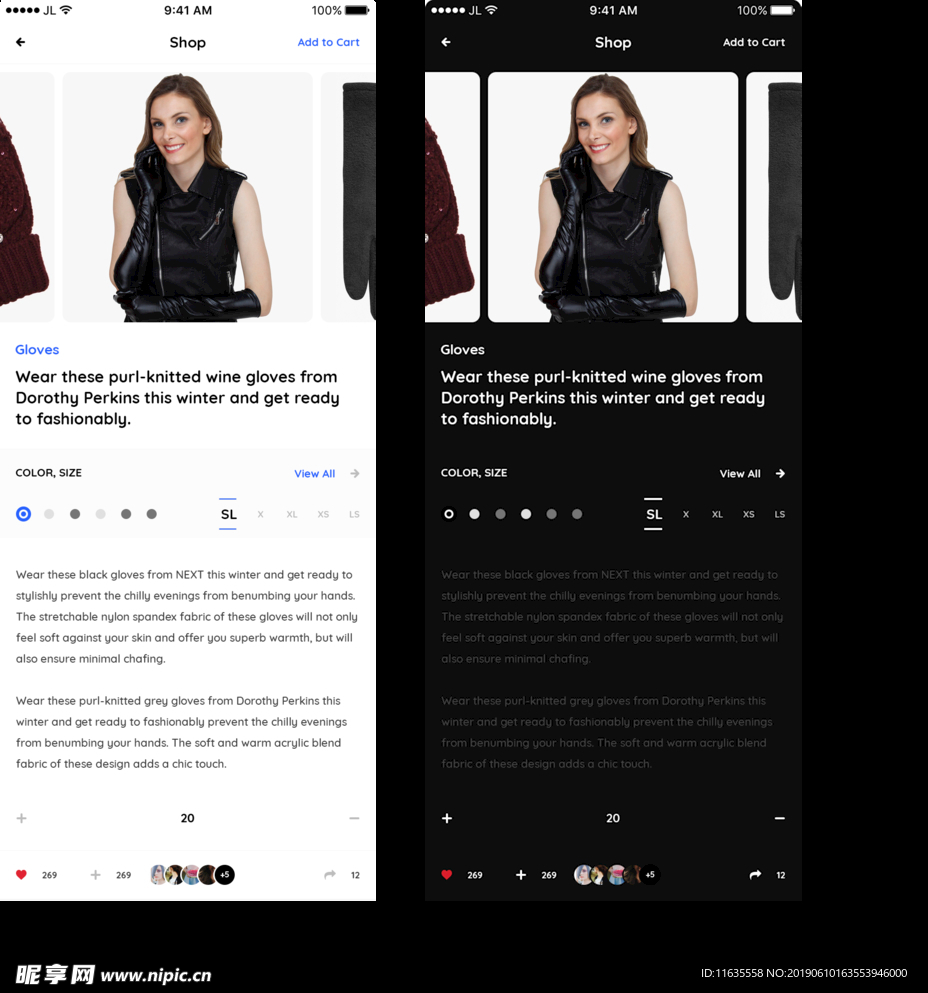928x993 pixels.
Task: Tap the share arrow icon in dark theme
Action: point(755,875)
